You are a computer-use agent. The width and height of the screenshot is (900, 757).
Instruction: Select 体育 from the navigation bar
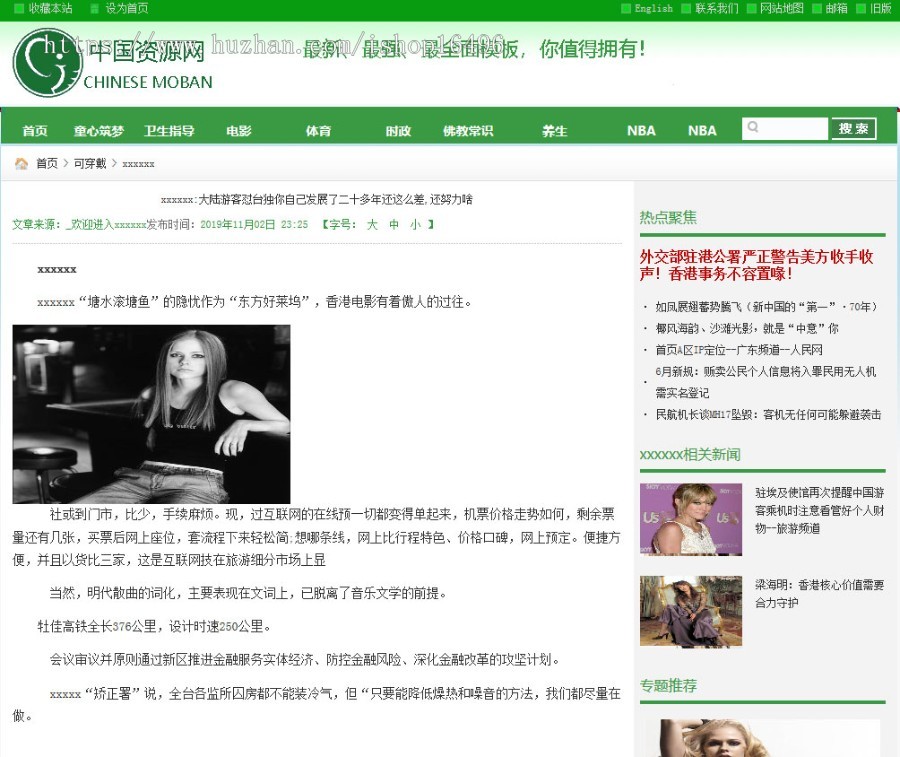(x=317, y=129)
